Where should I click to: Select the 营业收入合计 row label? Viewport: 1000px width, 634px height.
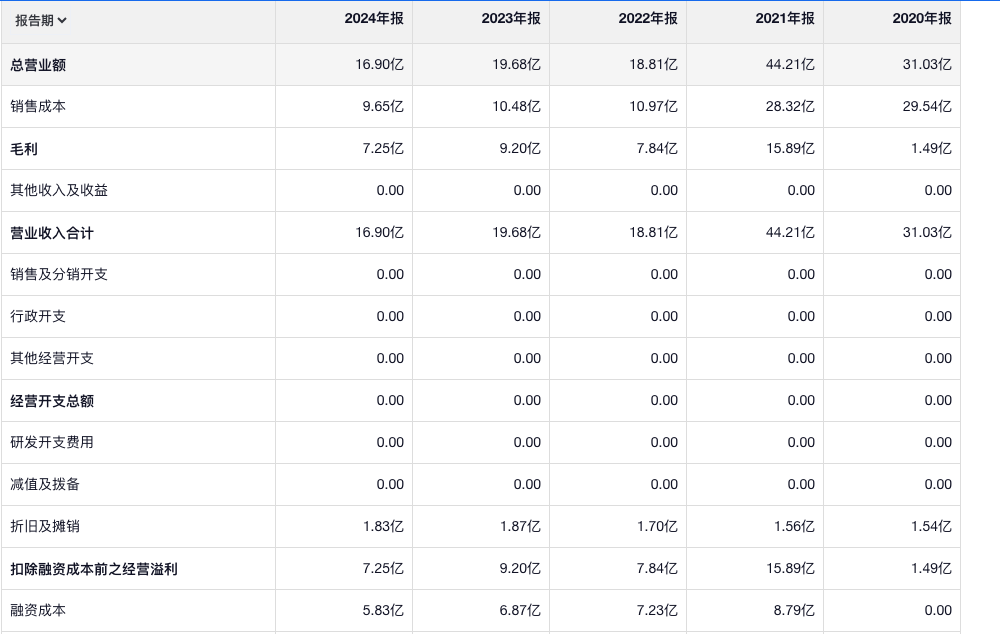(x=52, y=233)
